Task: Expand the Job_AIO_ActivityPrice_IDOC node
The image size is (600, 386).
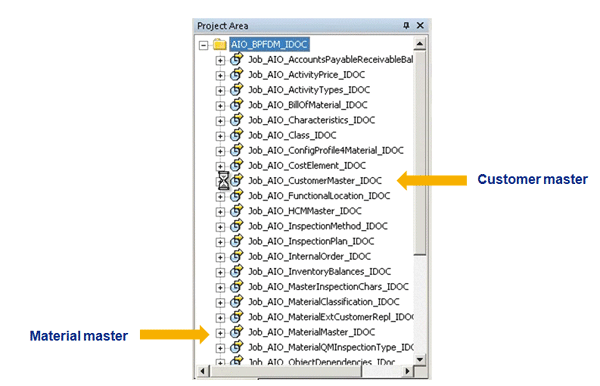Action: point(220,75)
